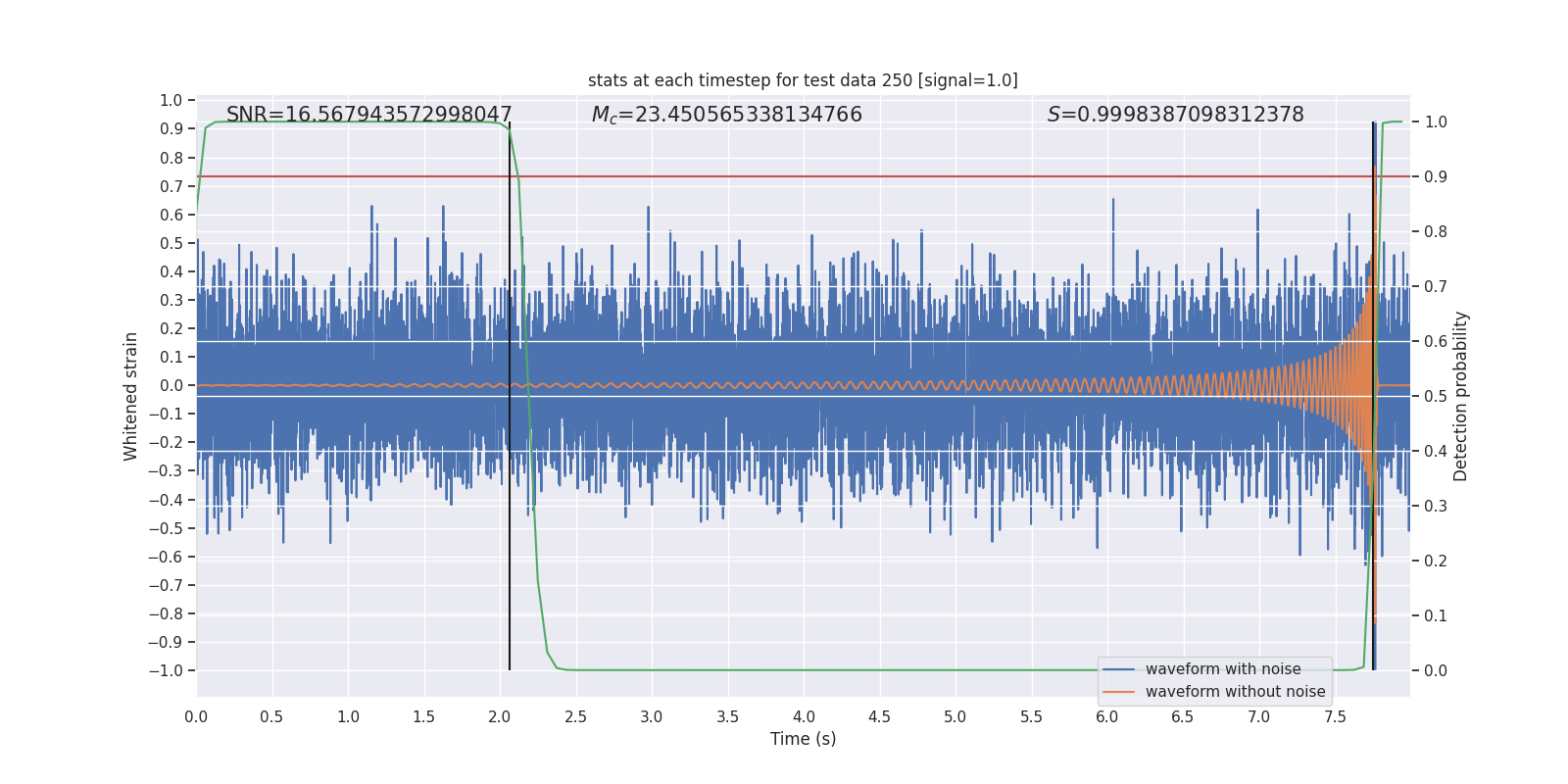The height and width of the screenshot is (784, 1568).
Task: Click the 4.0 tick on the Time axis
Action: point(804,716)
